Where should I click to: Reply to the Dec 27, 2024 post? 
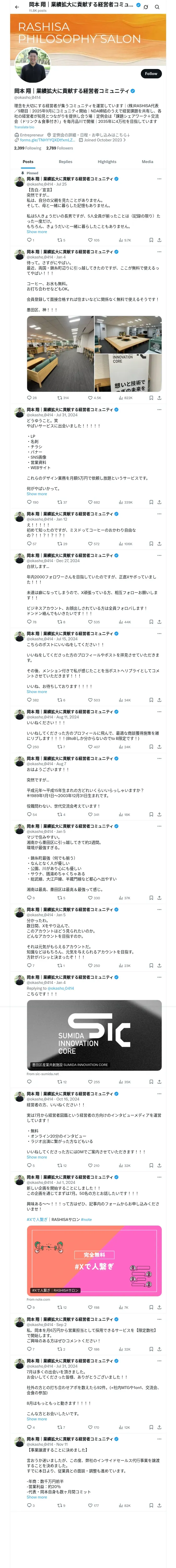coord(29,622)
